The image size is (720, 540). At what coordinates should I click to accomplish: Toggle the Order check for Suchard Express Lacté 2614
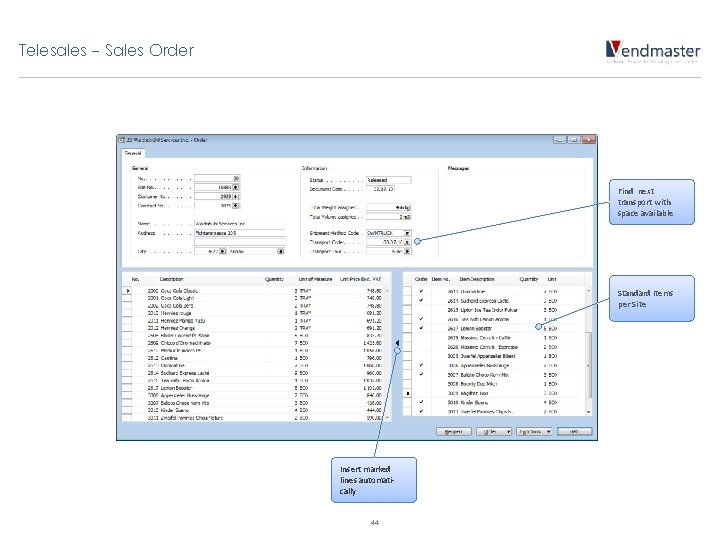[x=421, y=300]
